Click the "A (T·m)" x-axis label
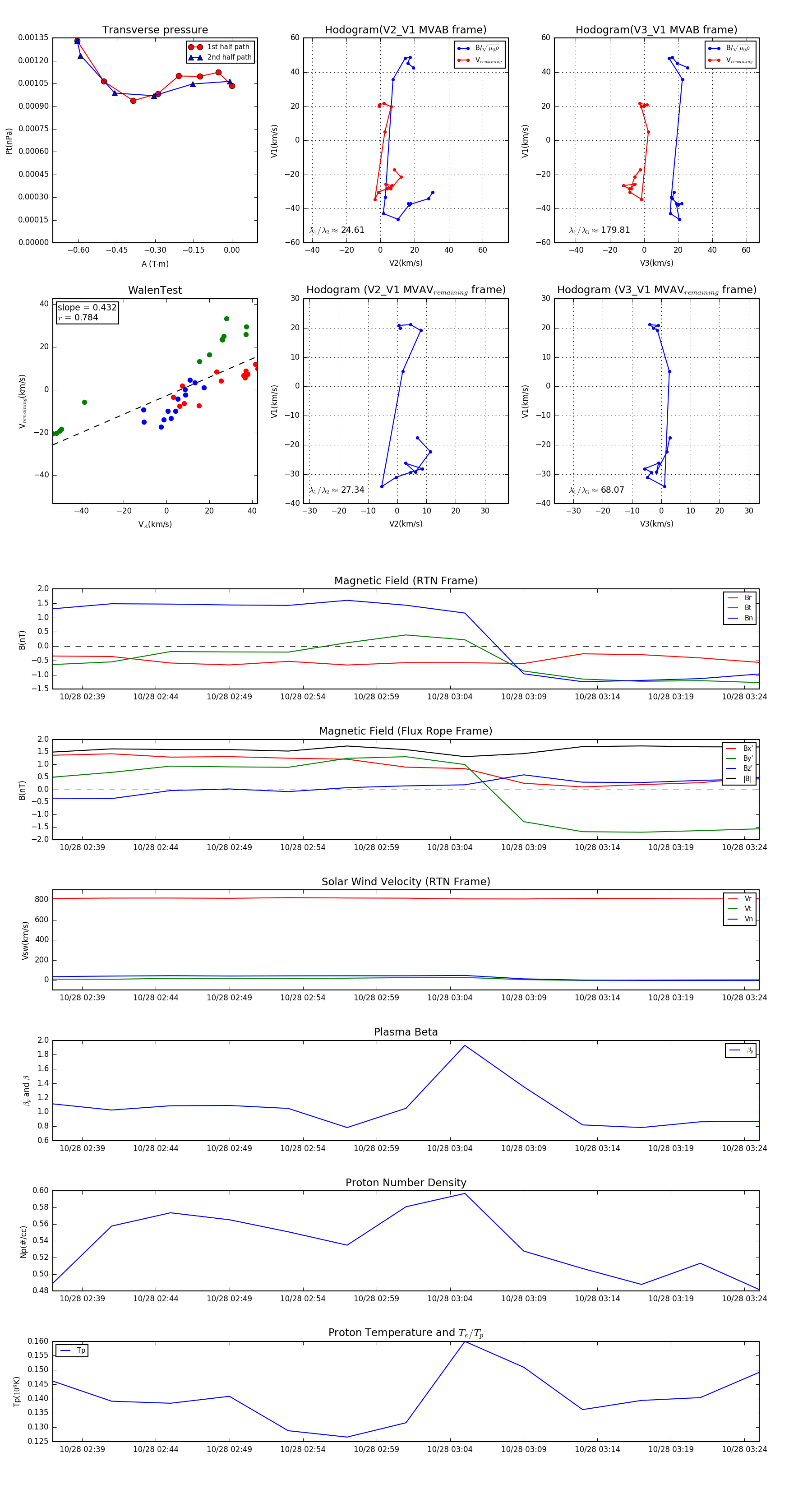This screenshot has width=812, height=1489. (x=155, y=264)
